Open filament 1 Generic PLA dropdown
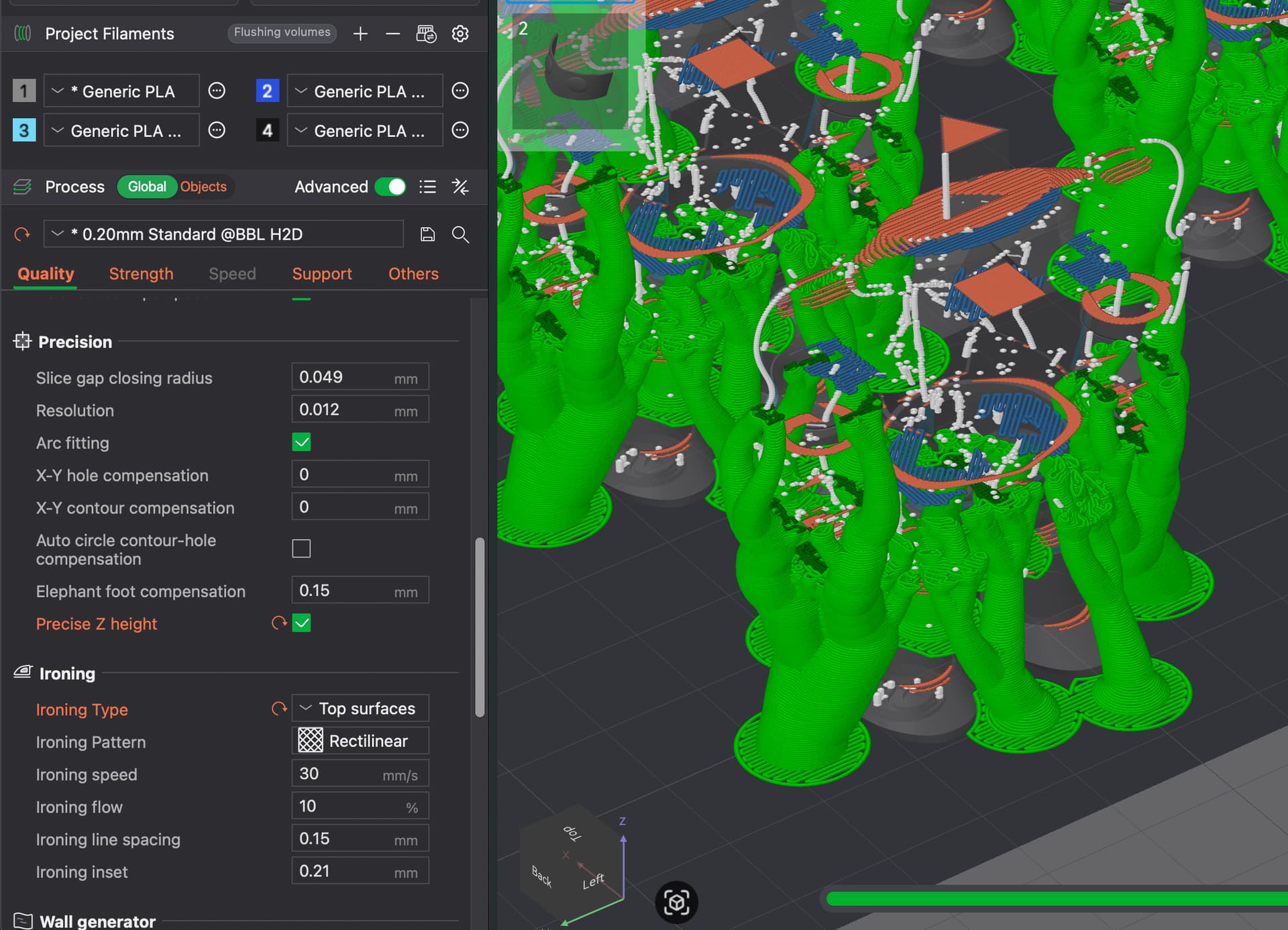 click(x=121, y=91)
